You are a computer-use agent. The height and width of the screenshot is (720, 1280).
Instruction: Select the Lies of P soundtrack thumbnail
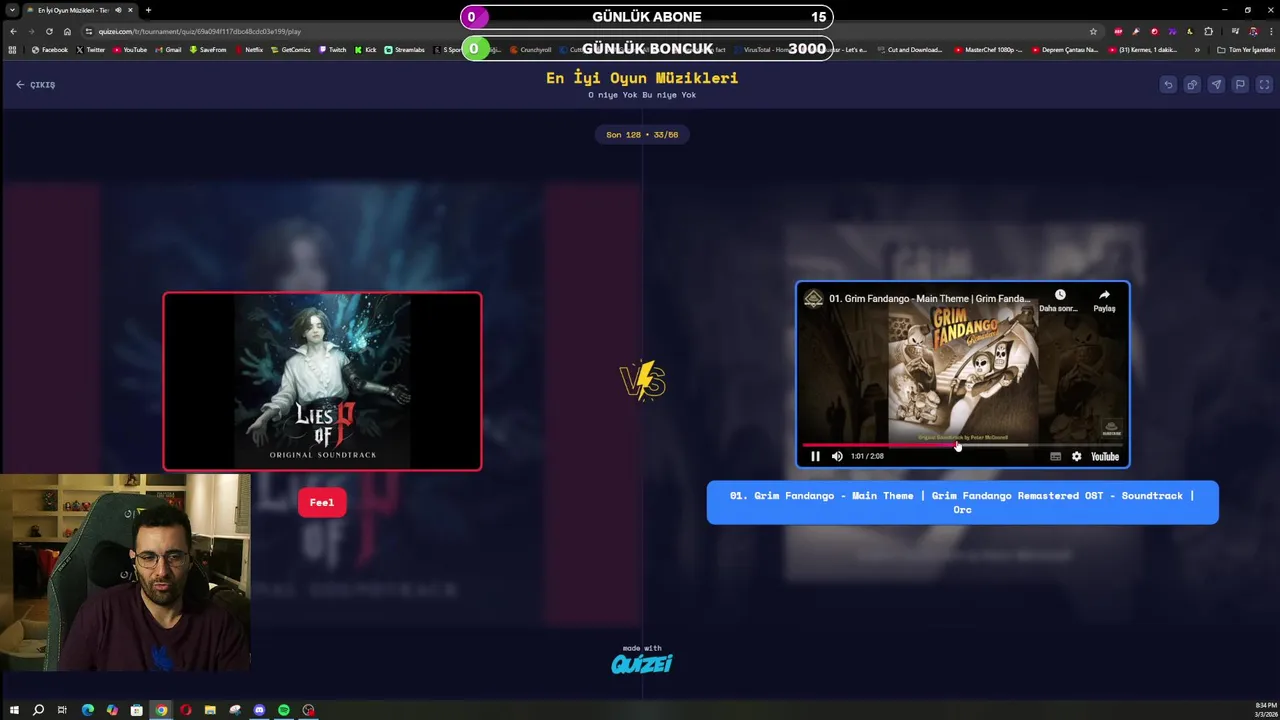322,381
